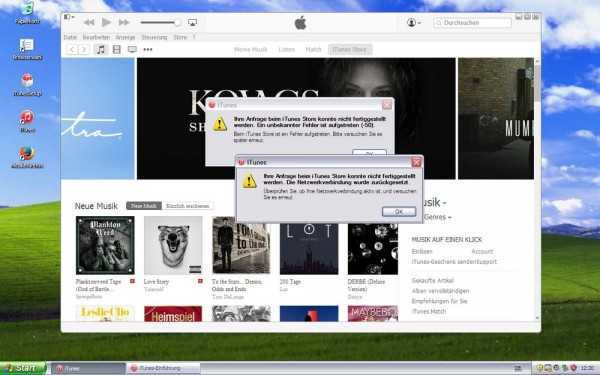Click OK in the network connection dialog
This screenshot has width=600, height=375.
tap(399, 212)
